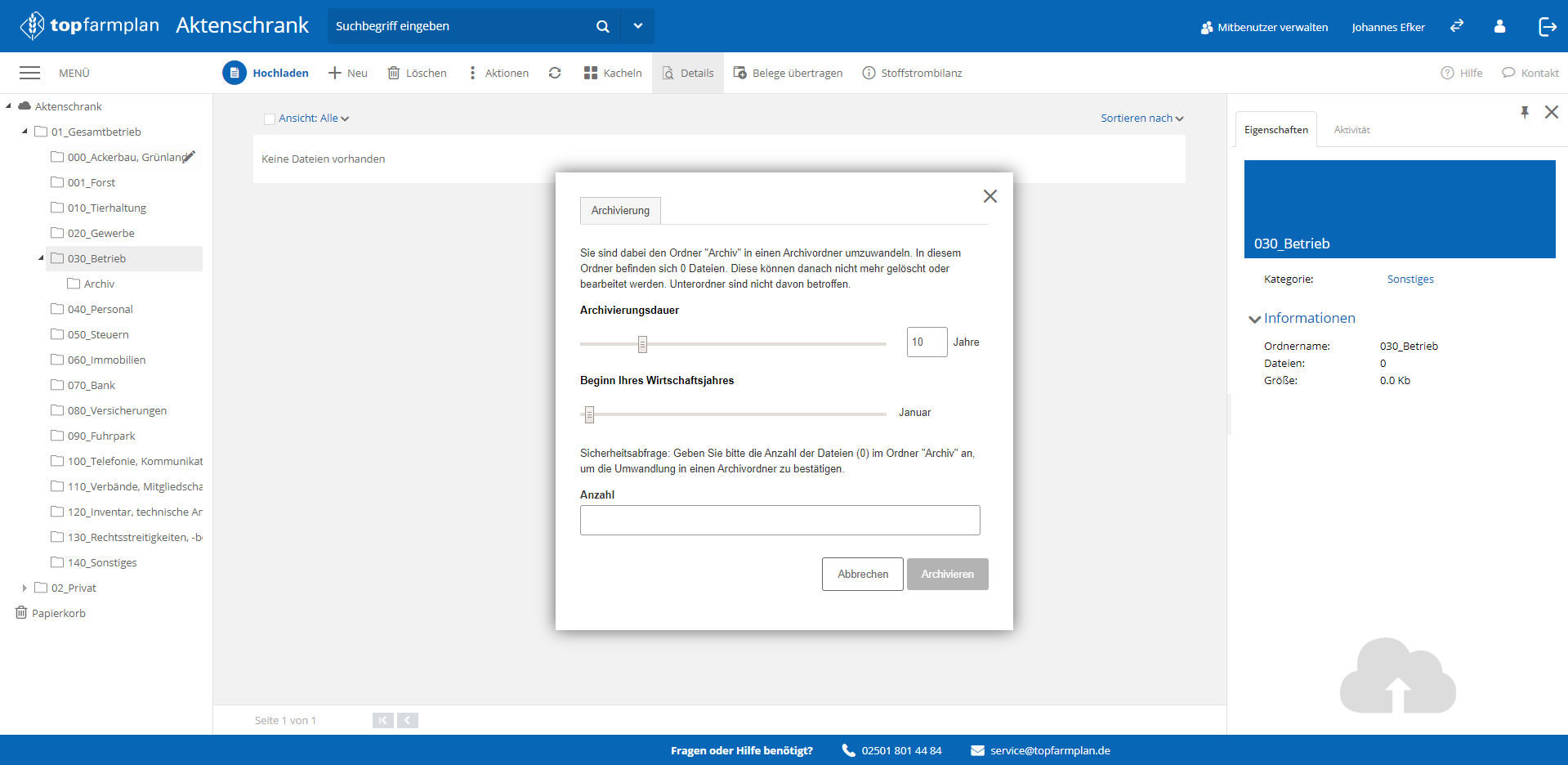Collapse the 030_Betrieb folder arrow

pos(41,257)
